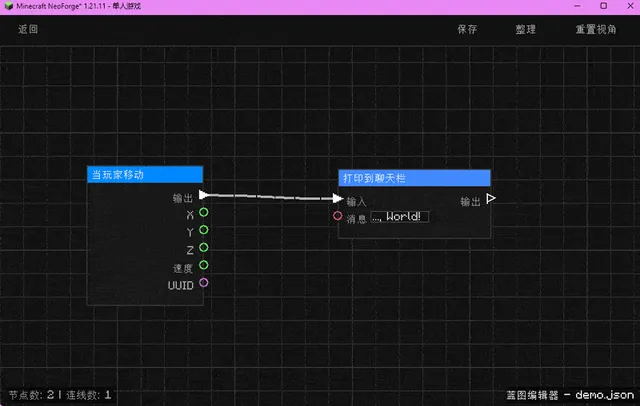Click the 节点数: 2 | 连线数: 1 status text

point(60,395)
